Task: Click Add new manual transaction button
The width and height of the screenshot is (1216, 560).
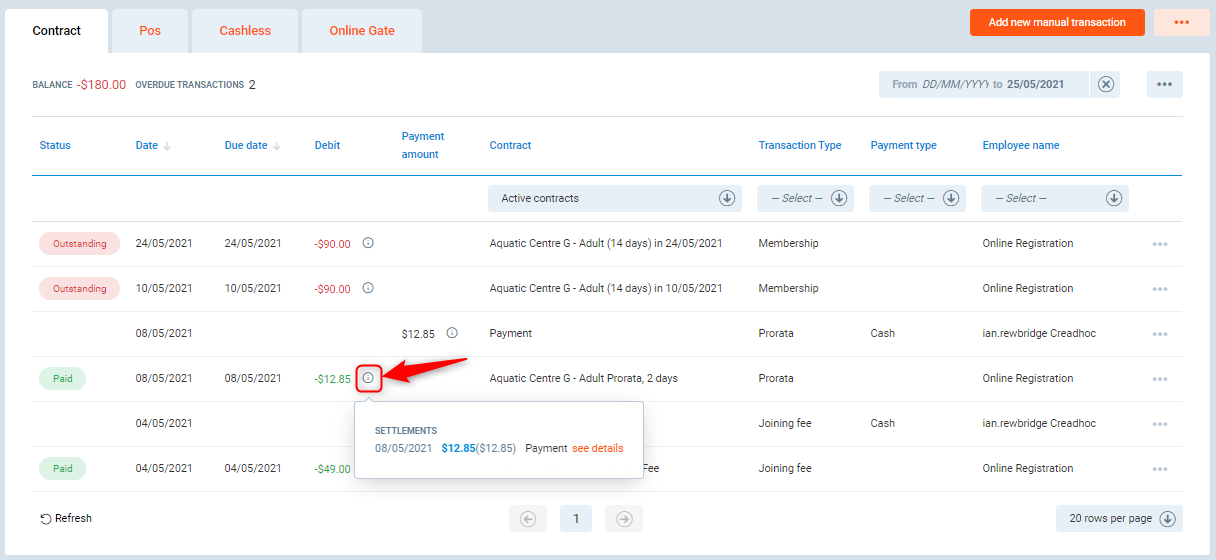Action: 1057,22
